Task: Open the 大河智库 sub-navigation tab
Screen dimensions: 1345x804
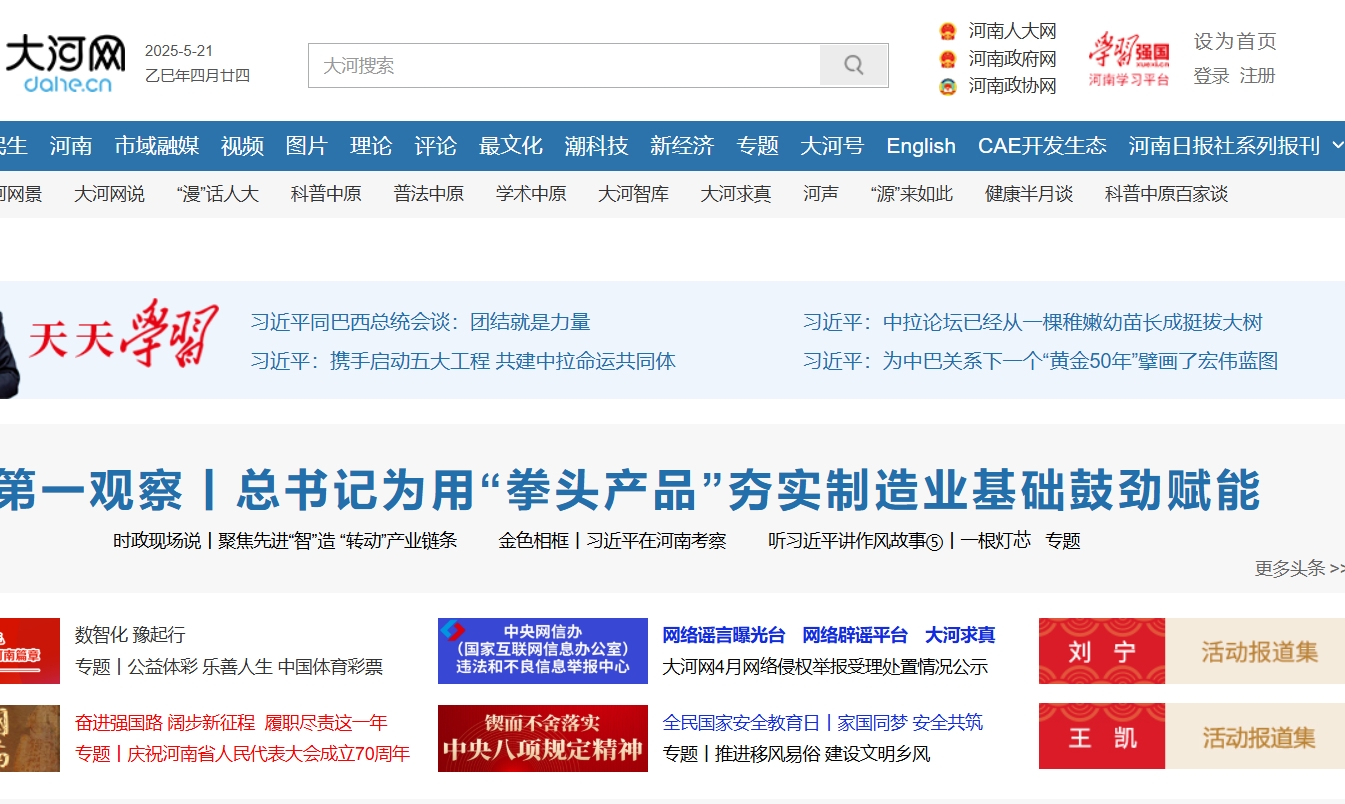Action: coord(633,194)
